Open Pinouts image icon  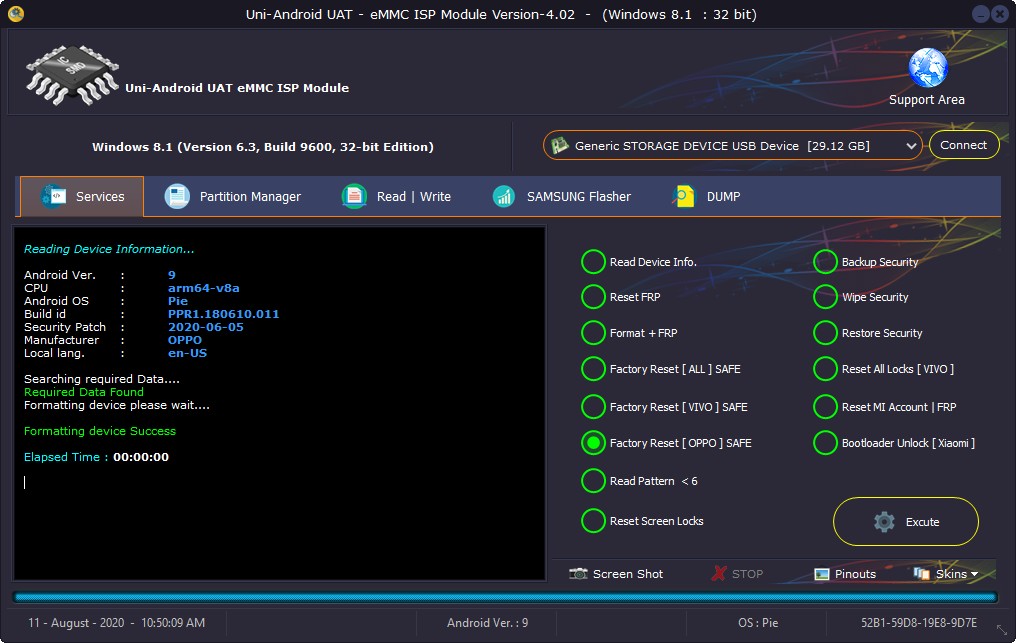tap(821, 574)
